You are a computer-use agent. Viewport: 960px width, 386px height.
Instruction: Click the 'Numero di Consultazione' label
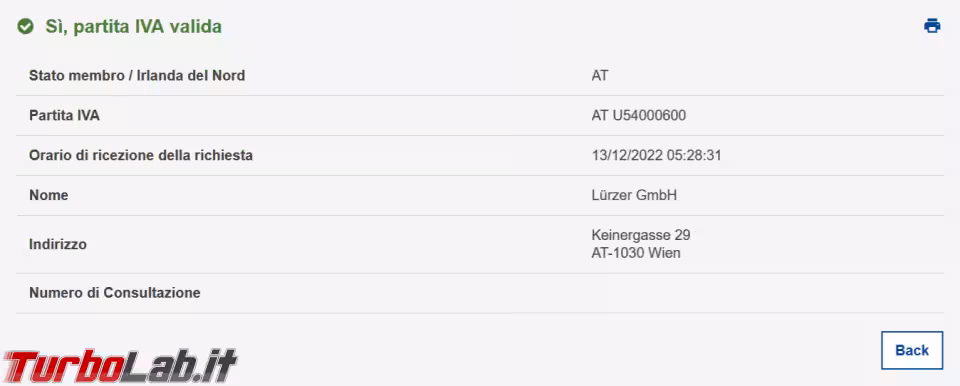pos(114,293)
